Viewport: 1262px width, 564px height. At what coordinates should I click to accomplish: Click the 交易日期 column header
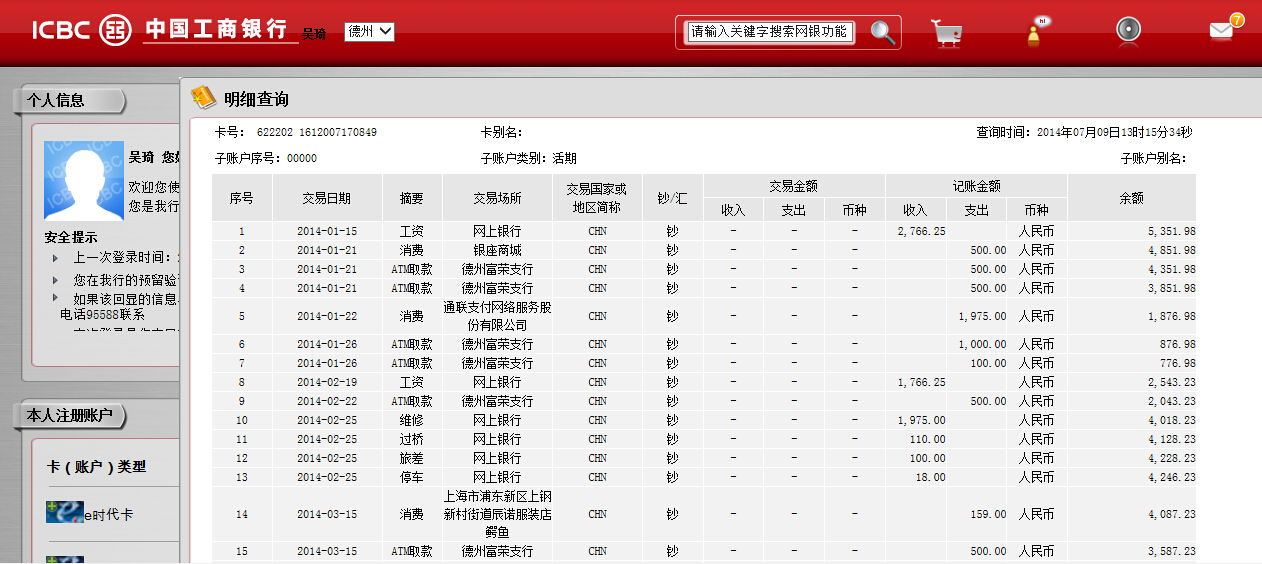point(327,198)
